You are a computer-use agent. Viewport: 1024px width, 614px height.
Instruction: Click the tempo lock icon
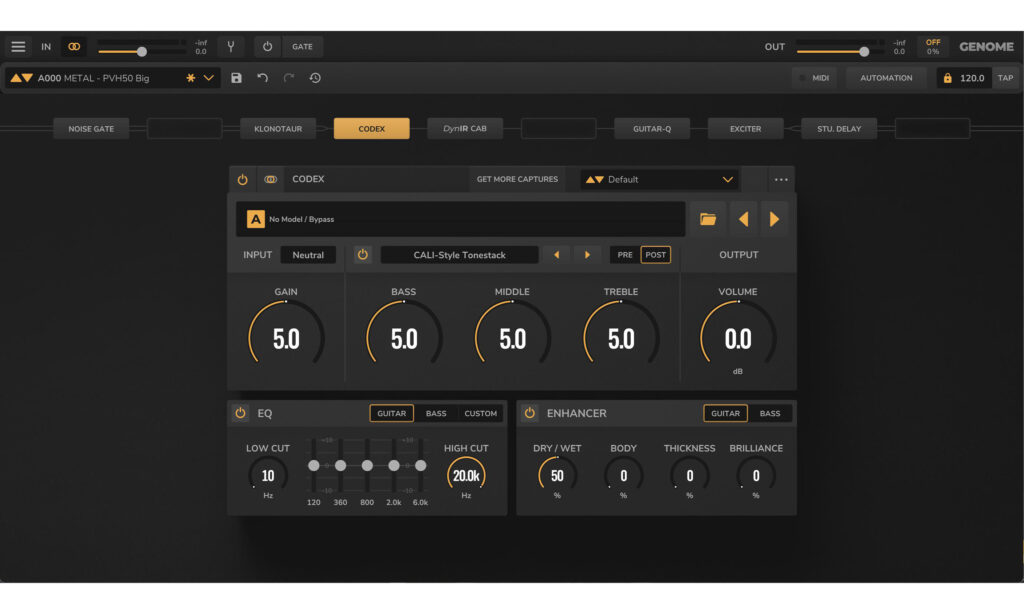tap(947, 78)
